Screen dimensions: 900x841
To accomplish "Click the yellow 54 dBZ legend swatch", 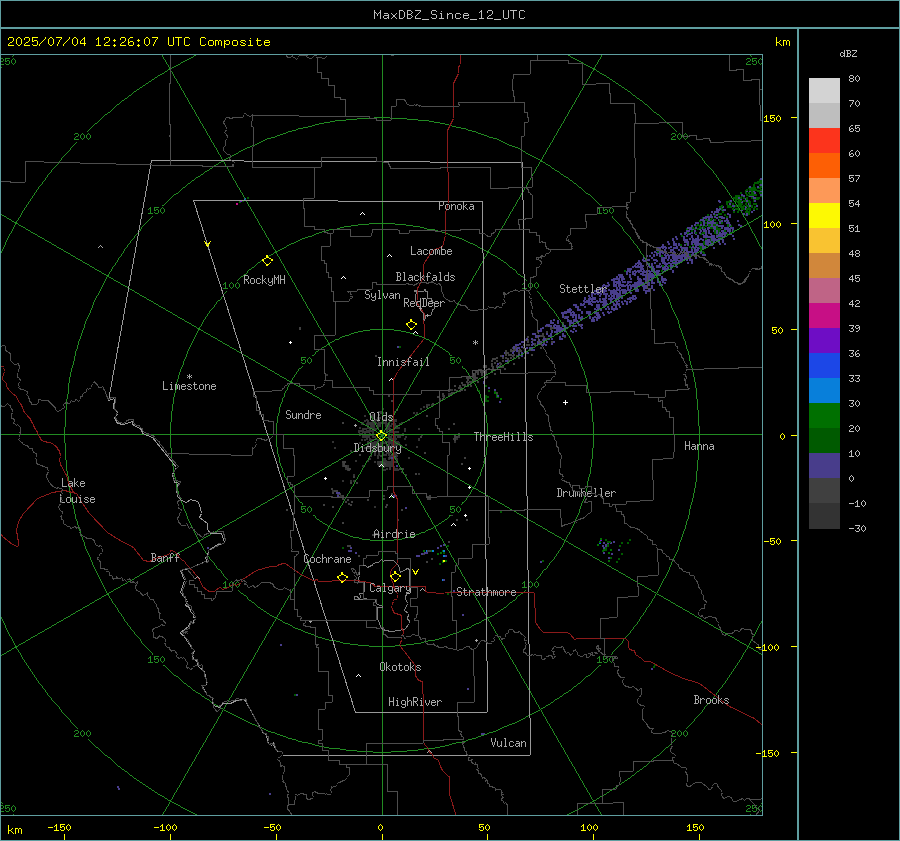I will point(824,215).
